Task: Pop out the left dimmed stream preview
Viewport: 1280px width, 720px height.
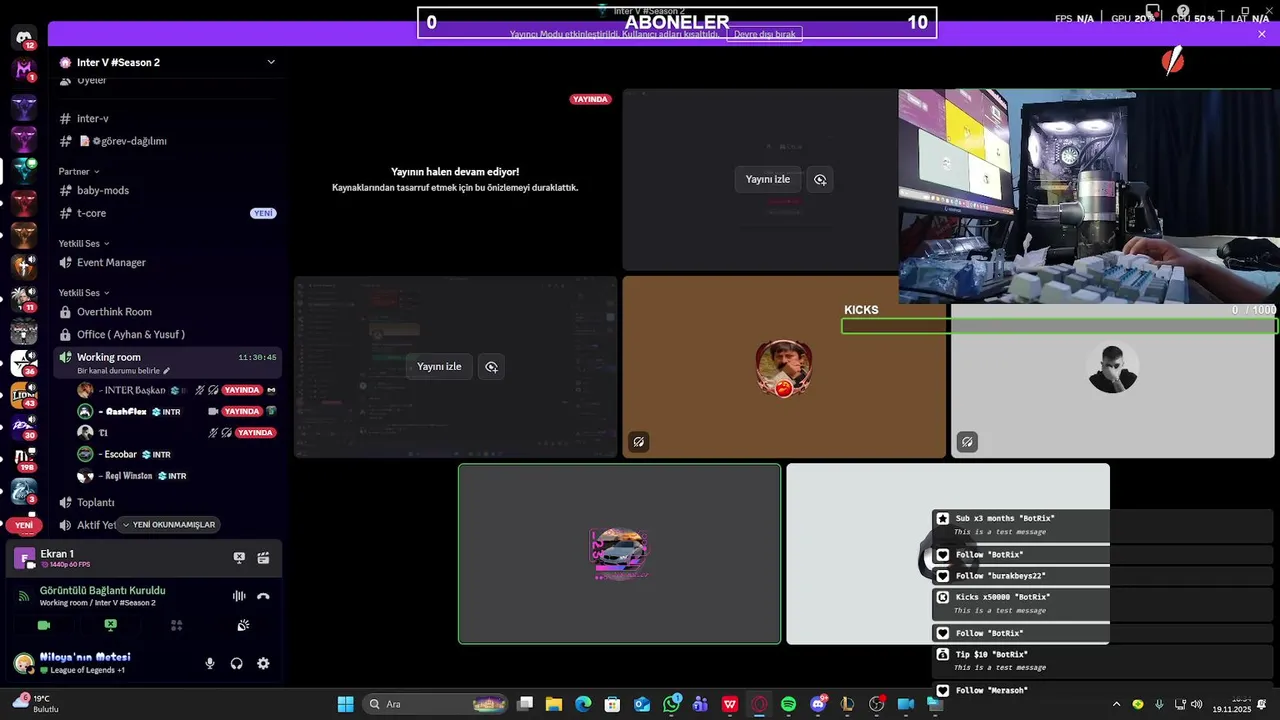Action: point(491,367)
